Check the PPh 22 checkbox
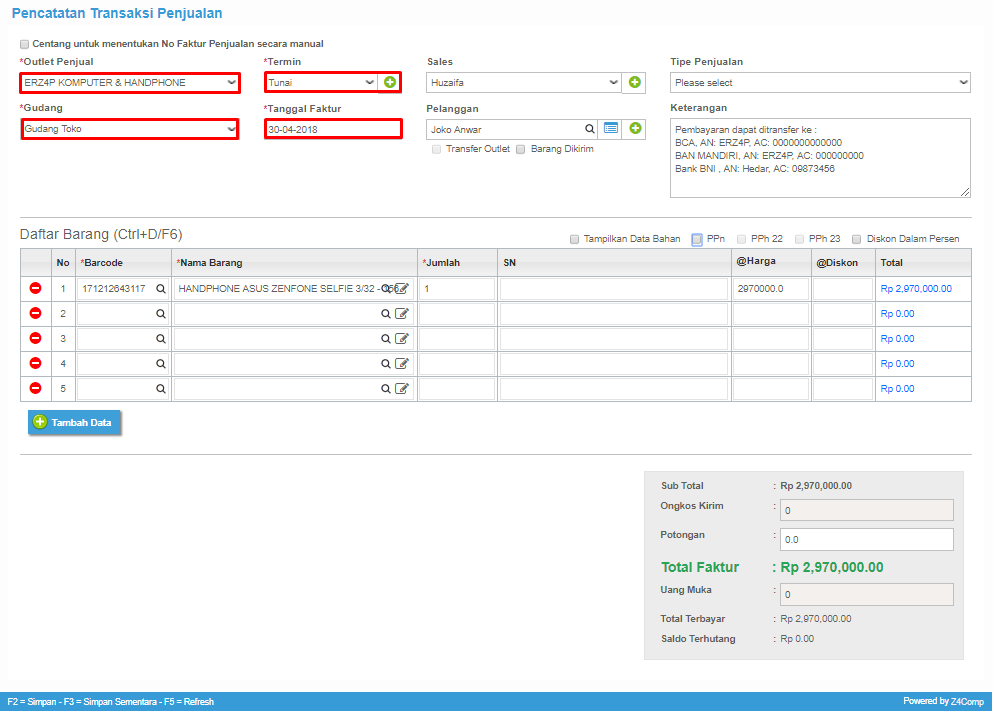The height and width of the screenshot is (711, 993). (742, 239)
